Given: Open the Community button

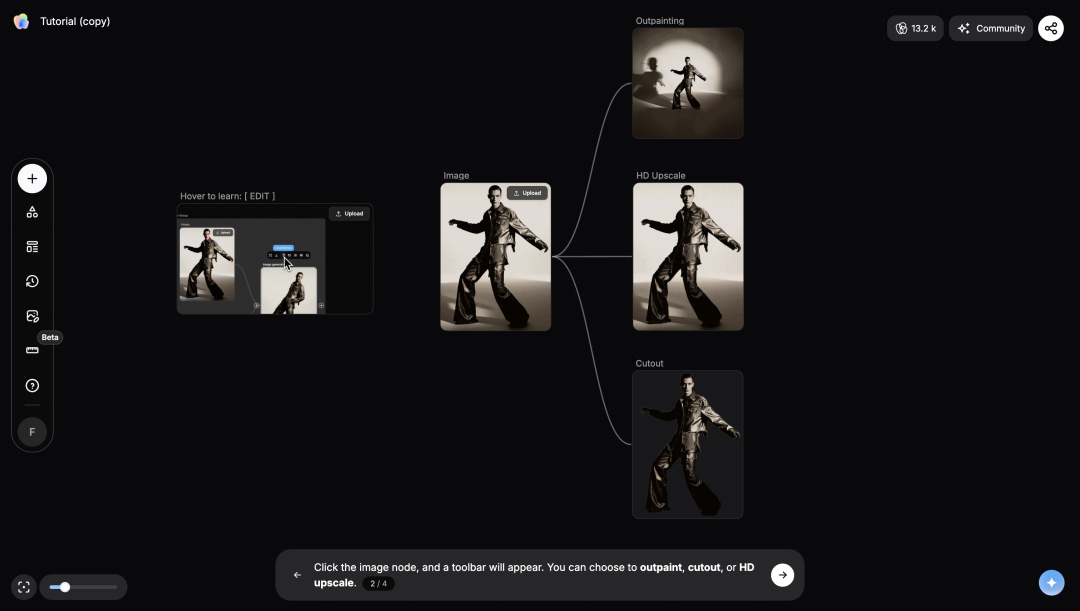Looking at the screenshot, I should coord(991,28).
